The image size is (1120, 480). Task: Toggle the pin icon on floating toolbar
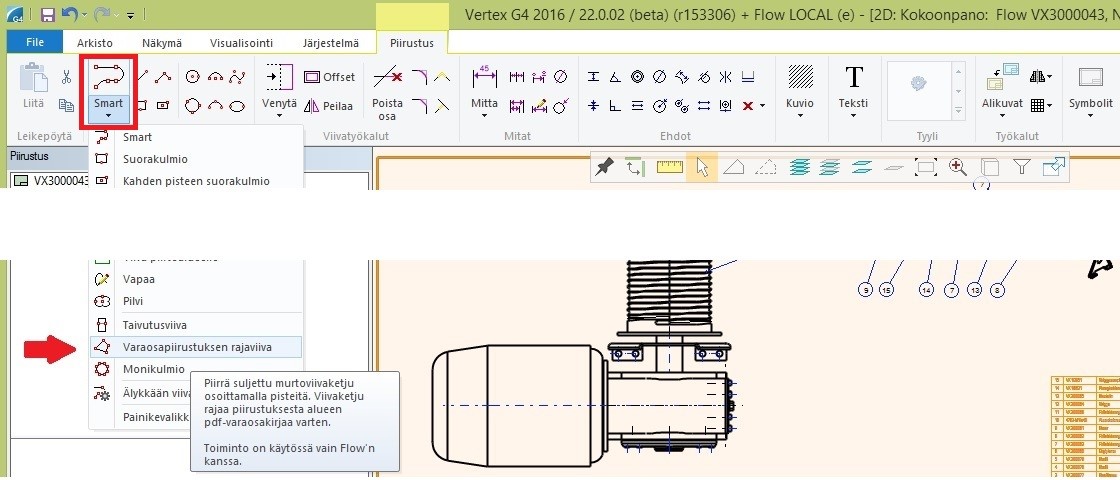coord(604,167)
